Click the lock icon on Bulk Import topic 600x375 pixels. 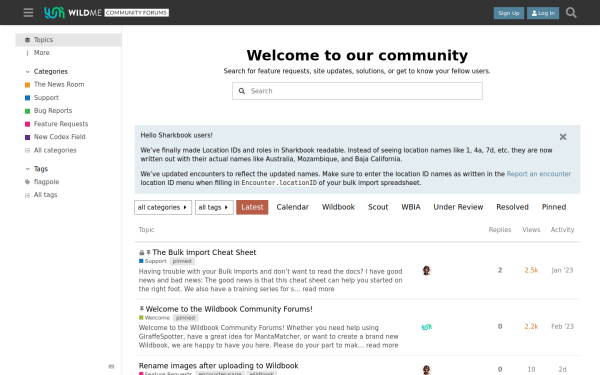142,253
